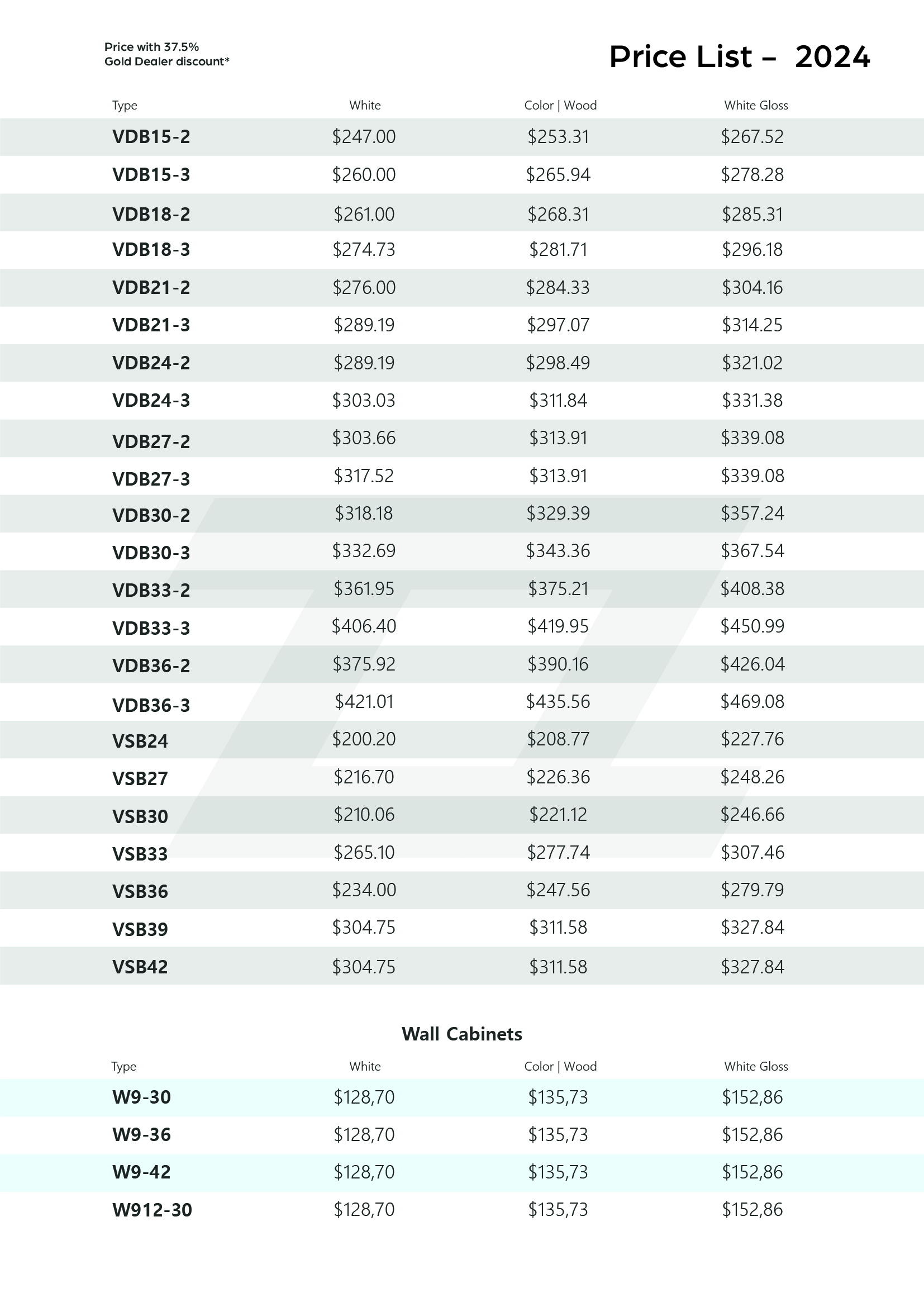Click the VSB42 type label
Screen dimensions: 924x1307
coord(140,967)
